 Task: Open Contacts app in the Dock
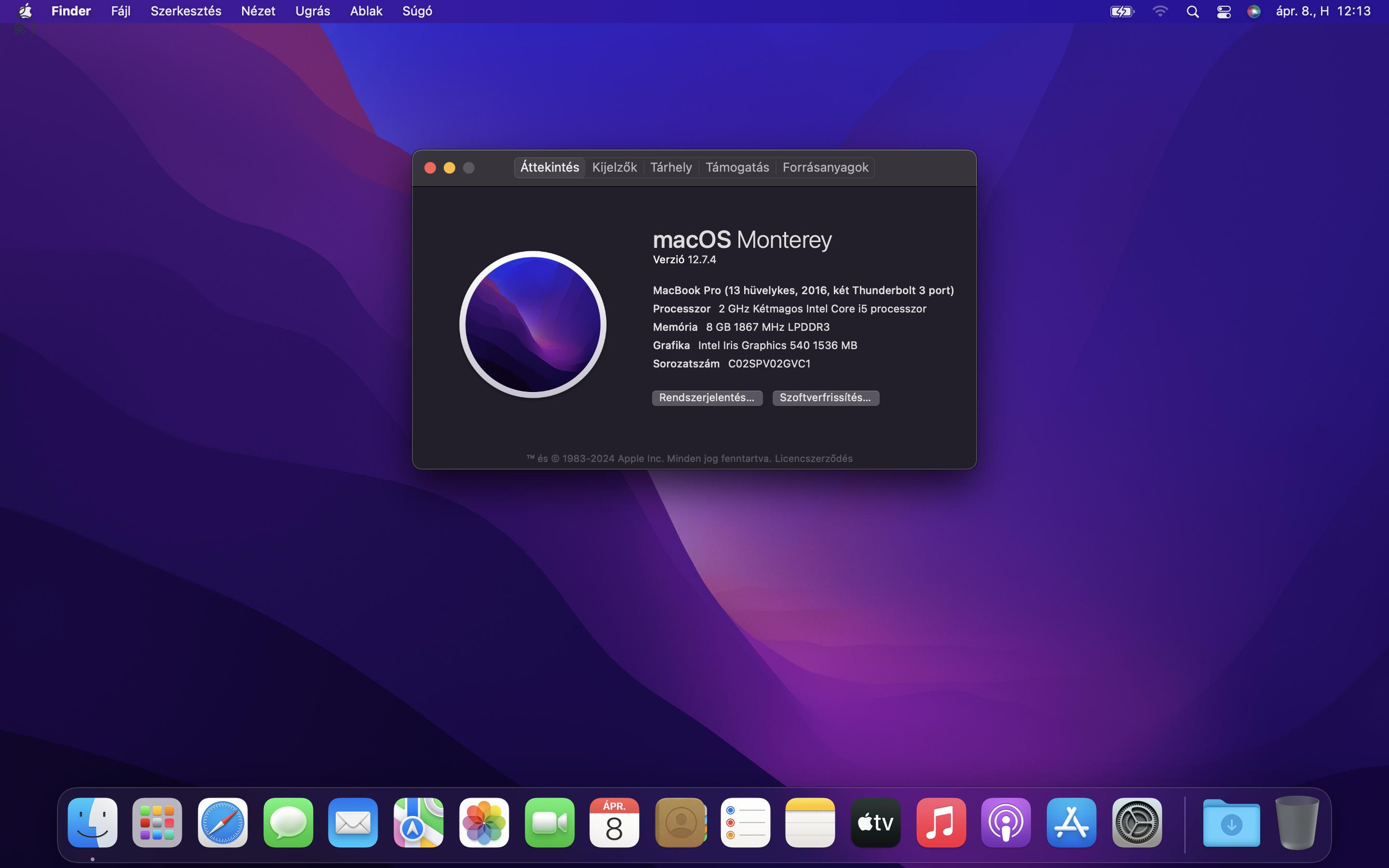[680, 822]
